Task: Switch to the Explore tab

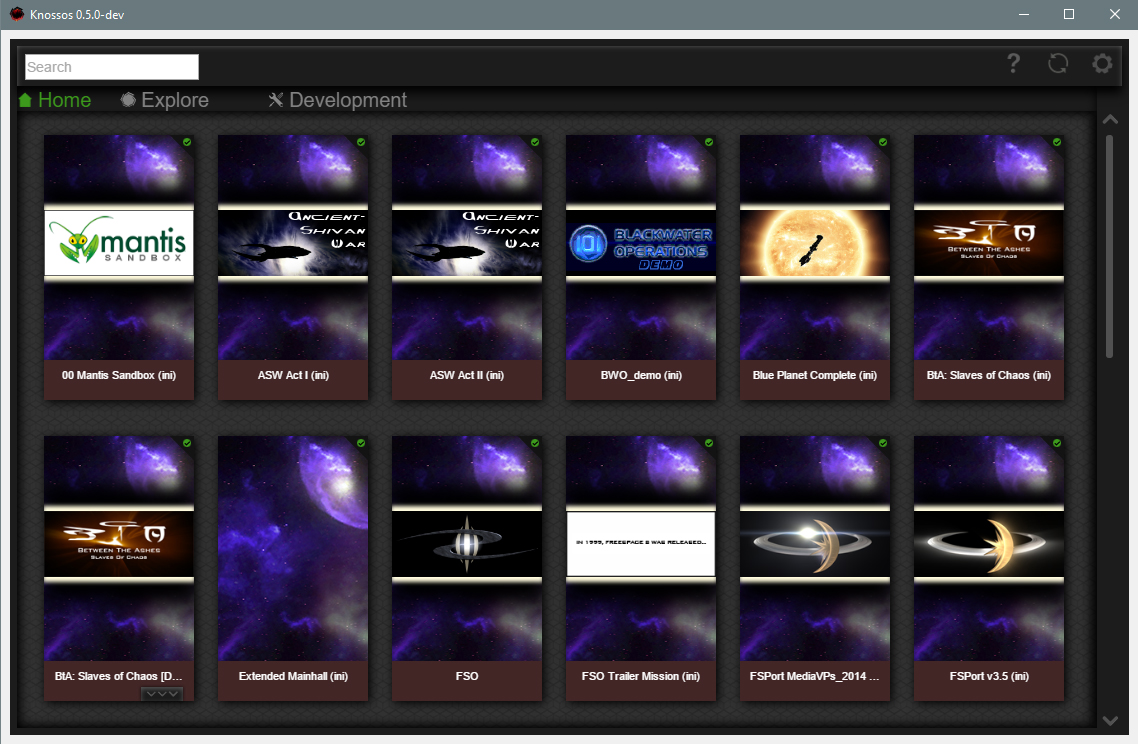Action: [x=165, y=100]
